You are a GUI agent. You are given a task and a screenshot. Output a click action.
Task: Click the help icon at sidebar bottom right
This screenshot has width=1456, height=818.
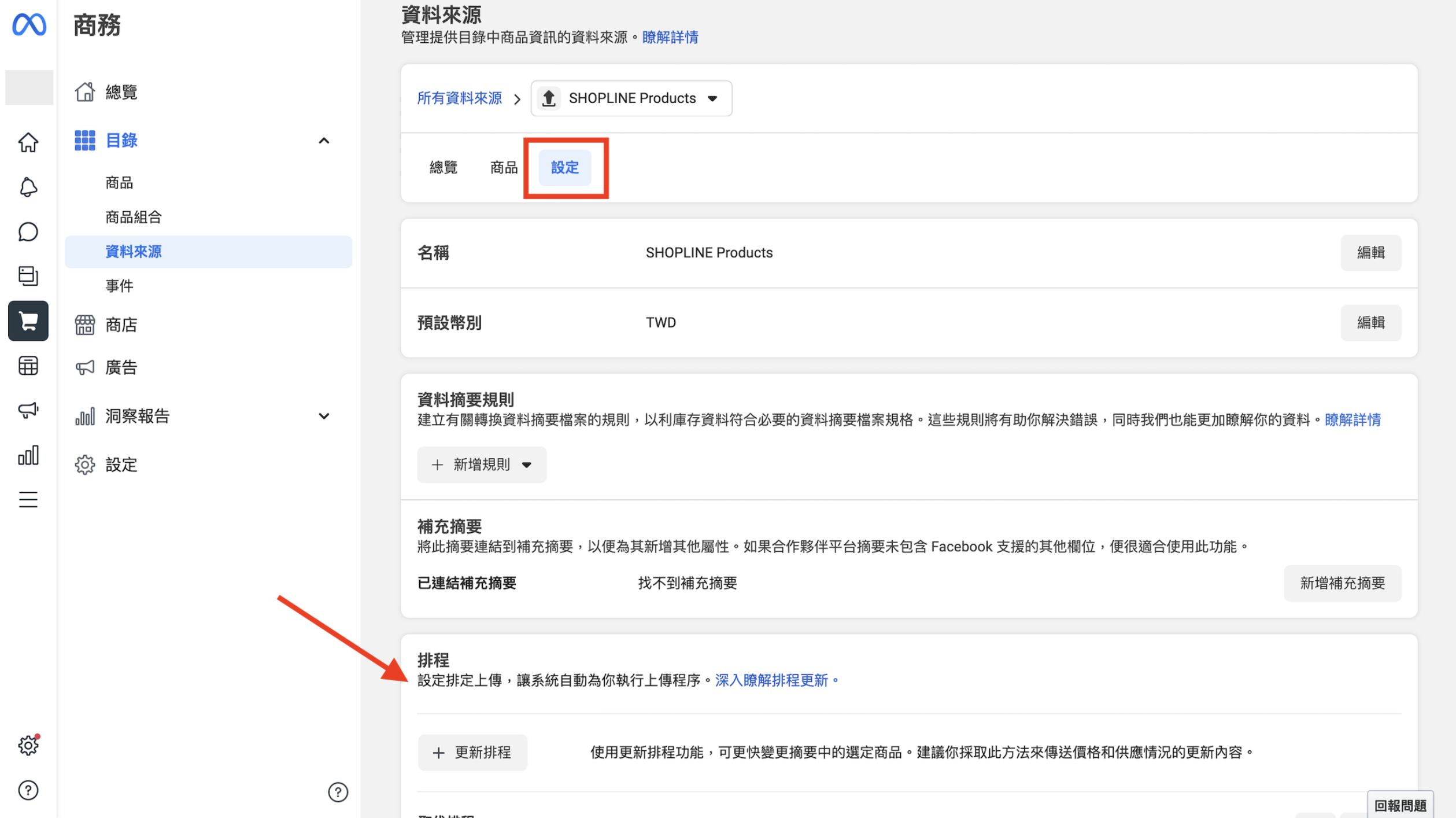click(338, 792)
